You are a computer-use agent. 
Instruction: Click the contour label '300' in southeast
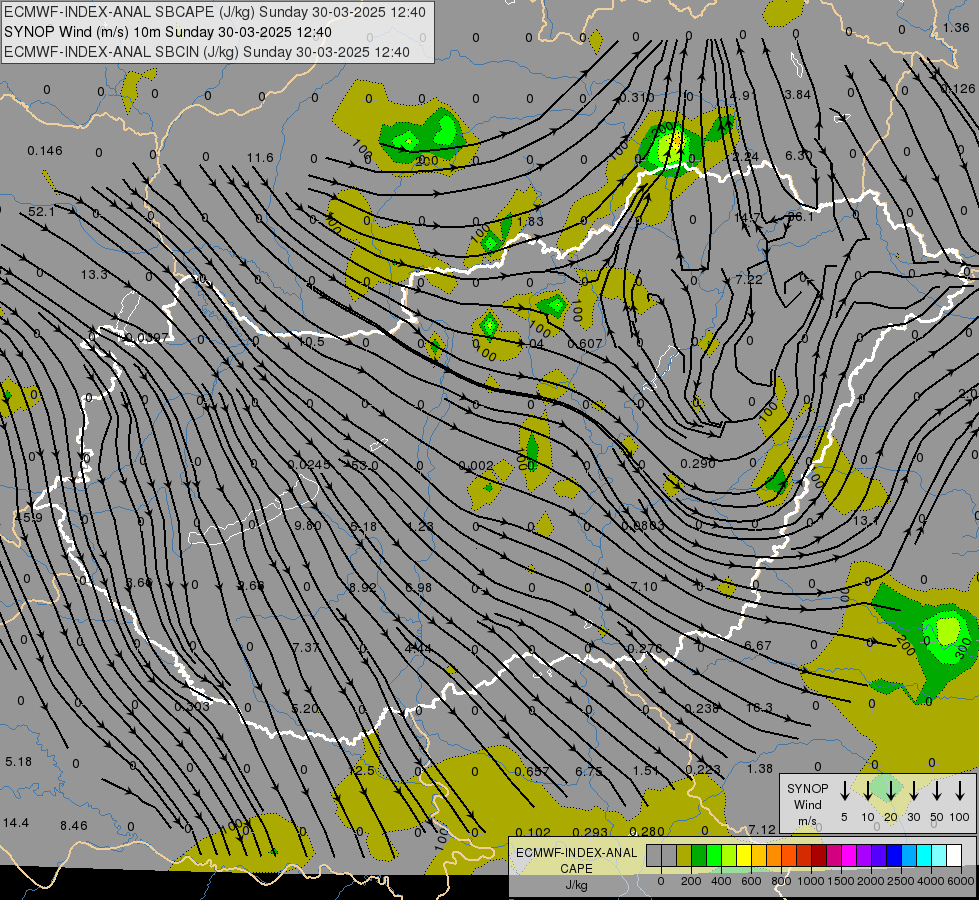[x=963, y=646]
